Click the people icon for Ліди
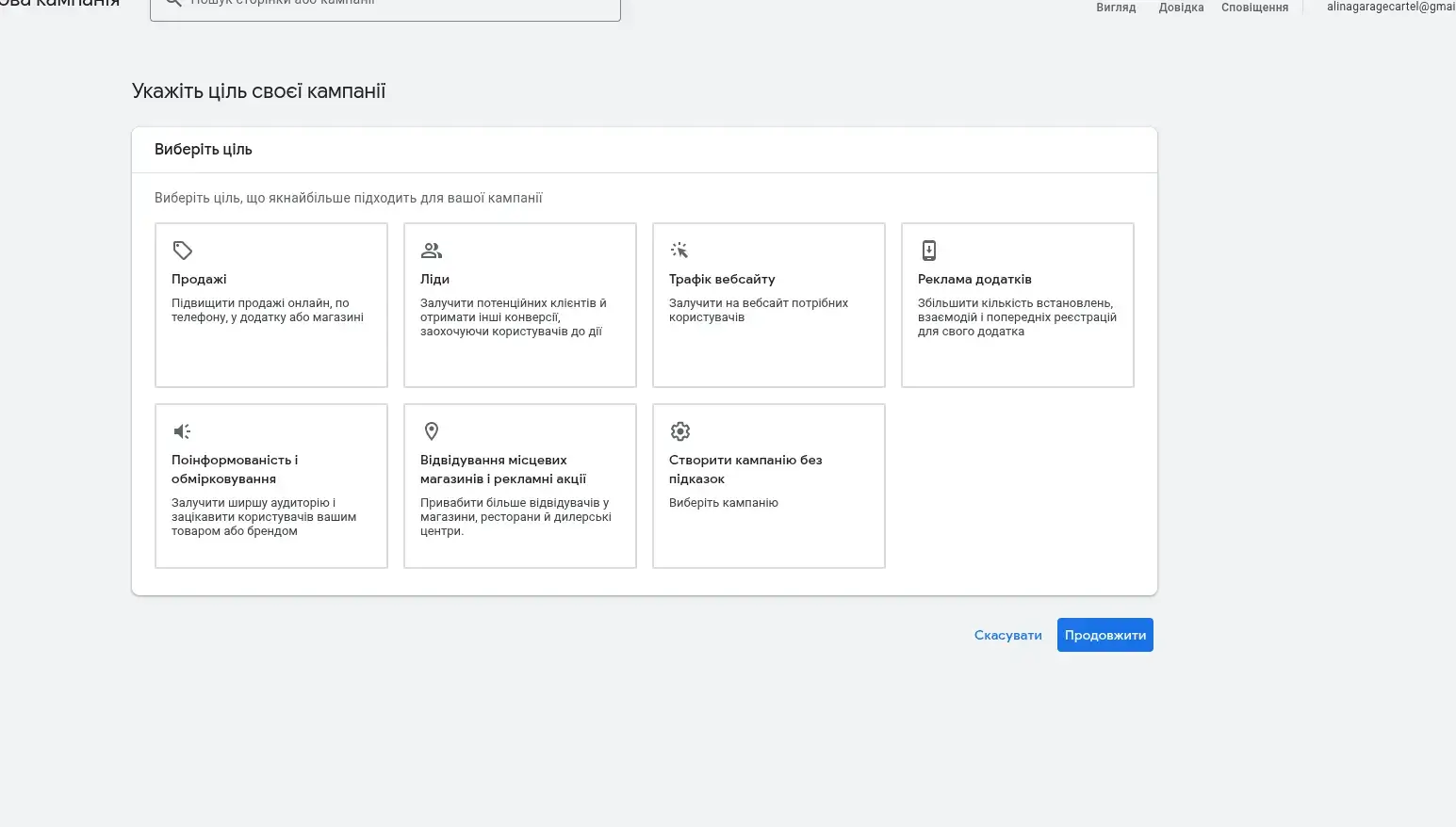 coord(432,251)
